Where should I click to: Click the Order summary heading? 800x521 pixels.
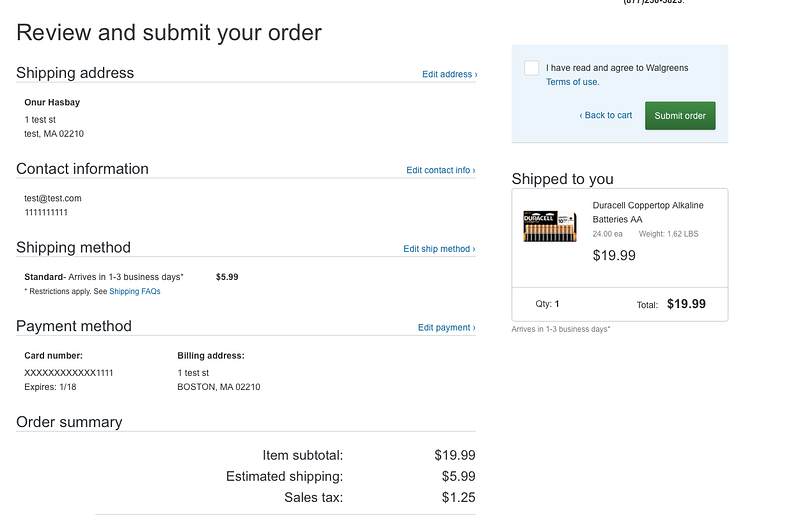(x=69, y=422)
